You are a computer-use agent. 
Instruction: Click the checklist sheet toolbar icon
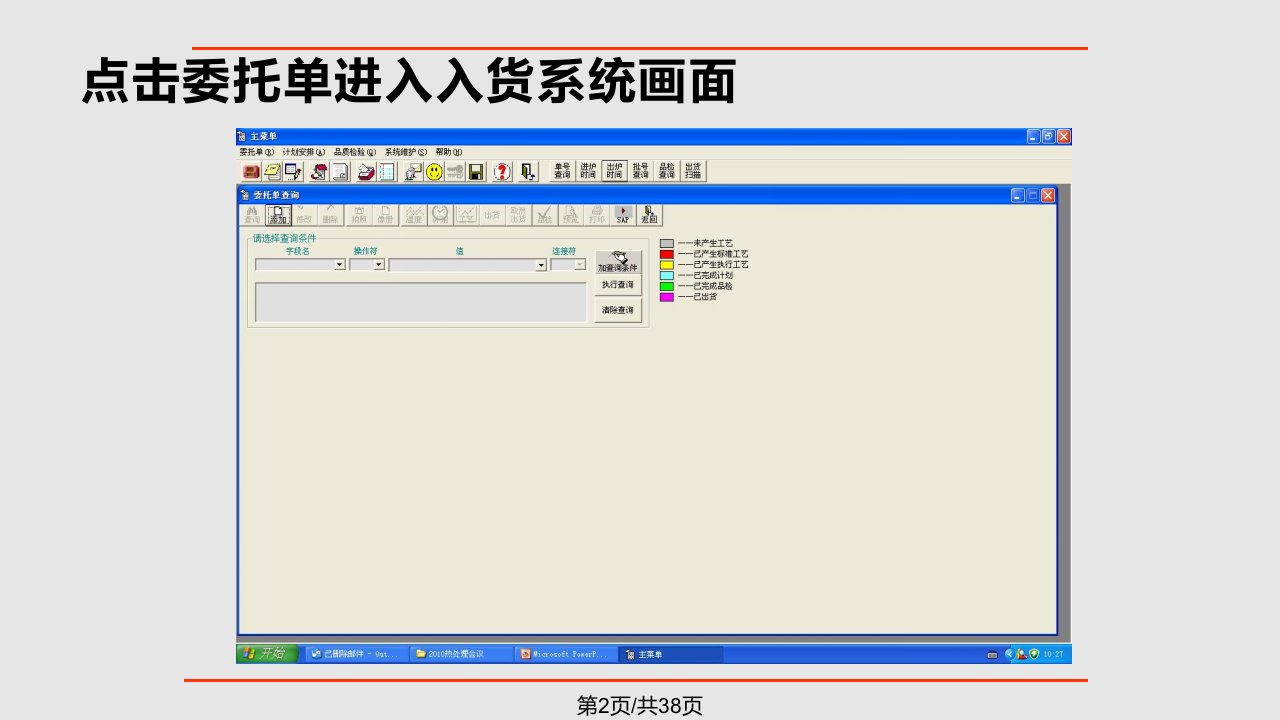(387, 172)
